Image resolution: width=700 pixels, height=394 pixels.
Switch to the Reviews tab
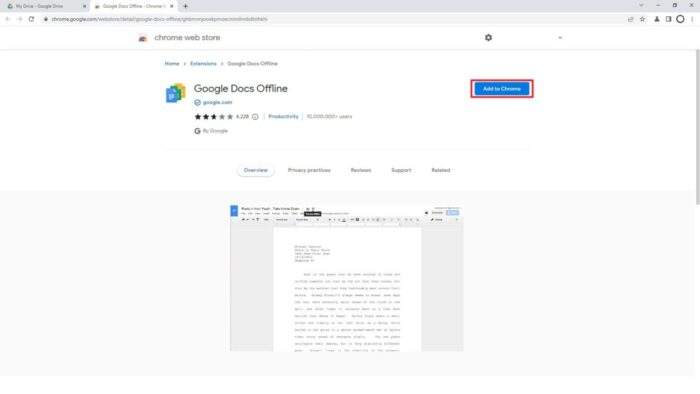point(361,170)
